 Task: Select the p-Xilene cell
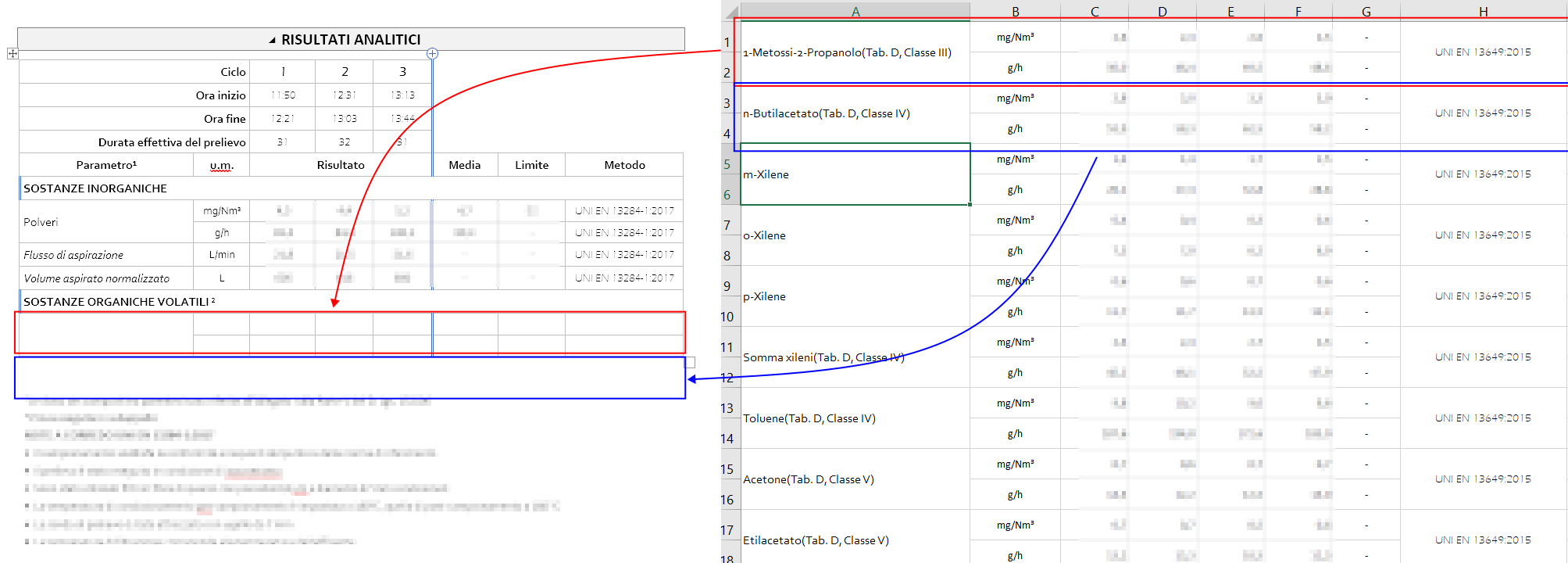(855, 296)
